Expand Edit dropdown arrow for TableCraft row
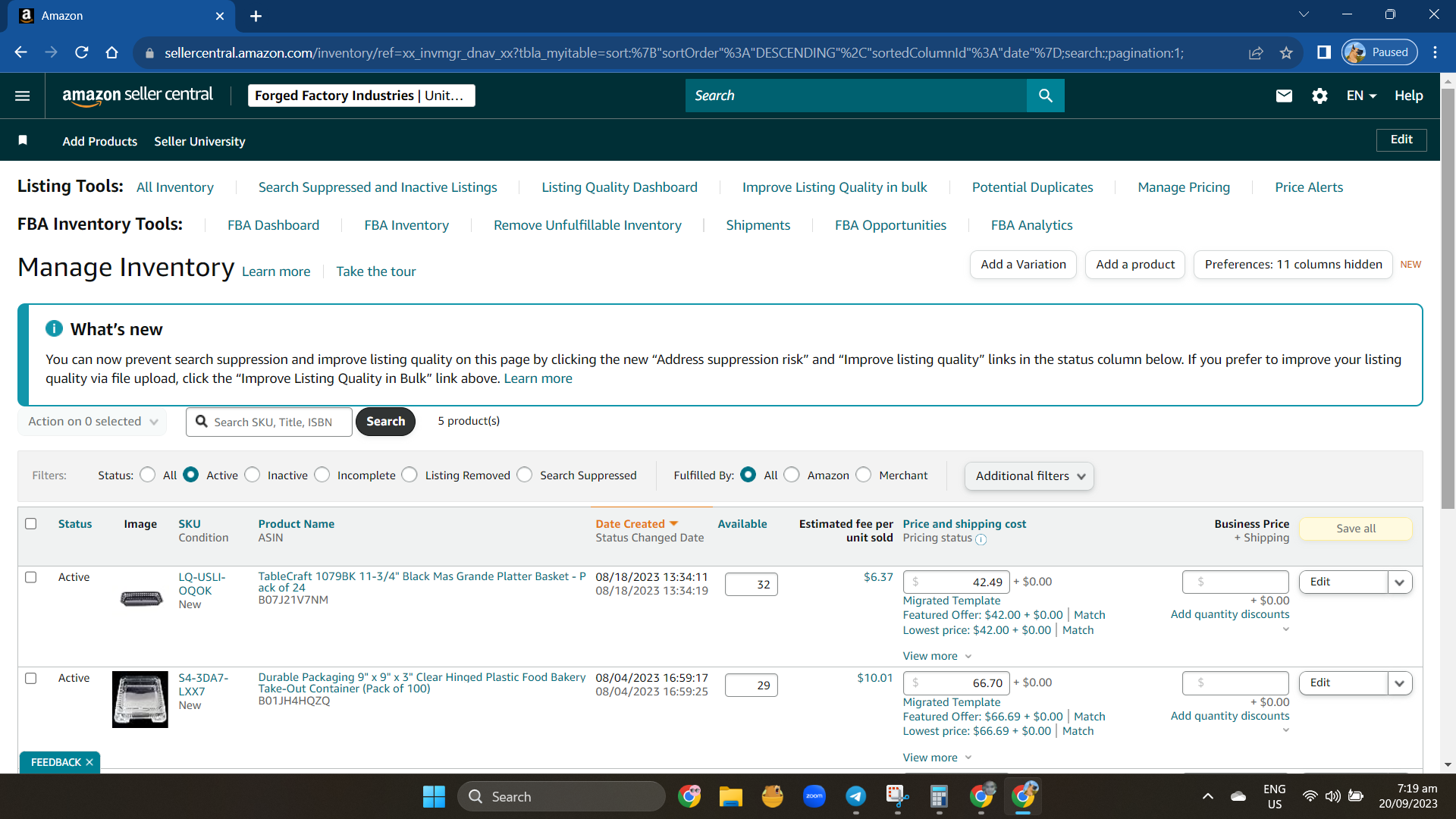This screenshot has height=819, width=1456. 1399,582
